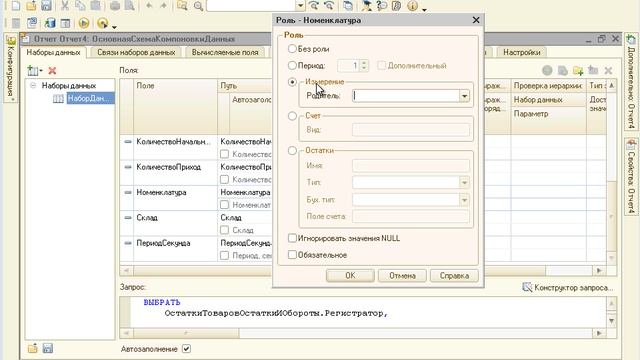
Task: Open the Дополнительно: Отчет4 side panel
Action: point(631,82)
